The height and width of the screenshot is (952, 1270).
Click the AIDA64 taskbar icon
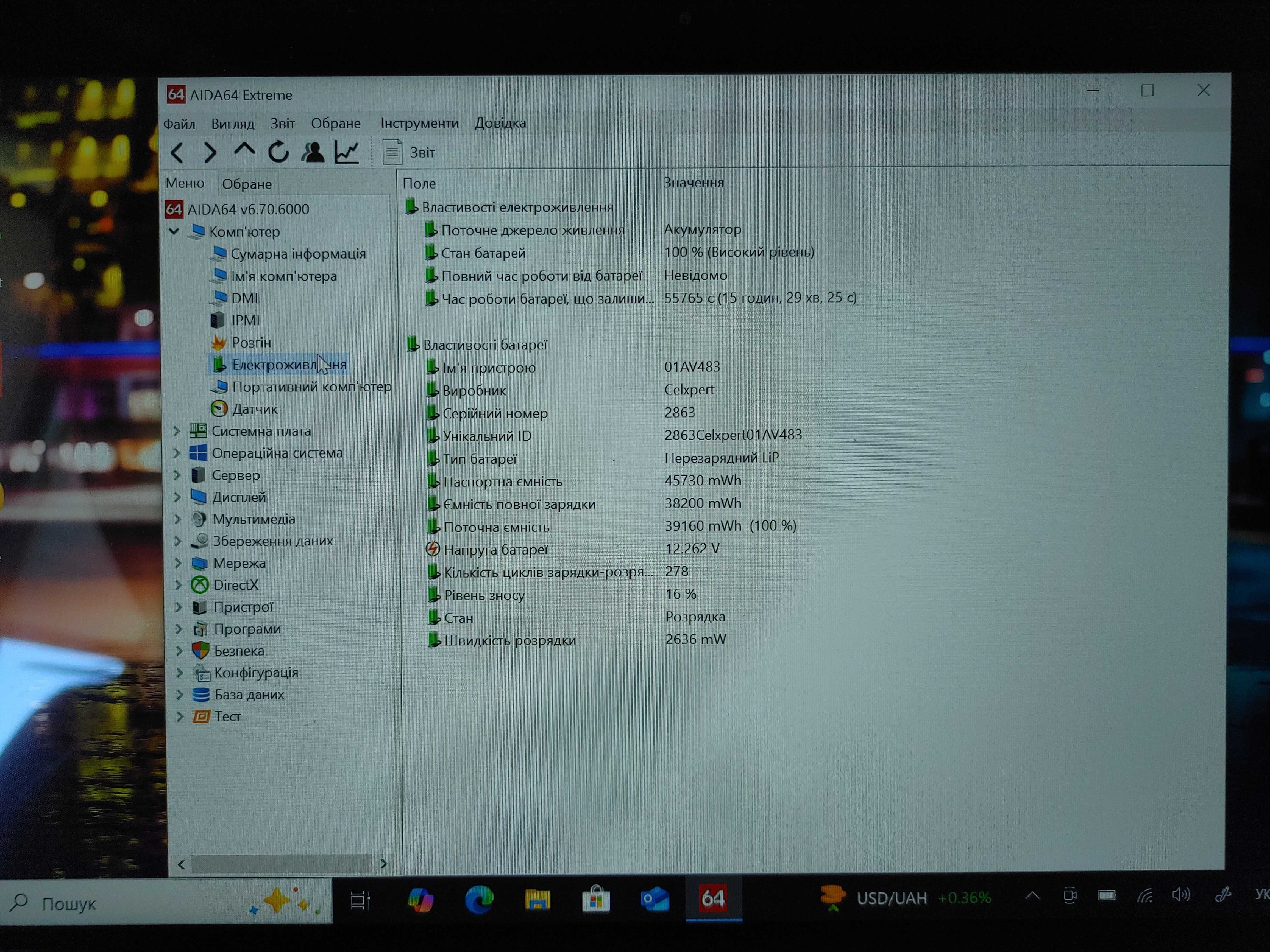[x=714, y=898]
